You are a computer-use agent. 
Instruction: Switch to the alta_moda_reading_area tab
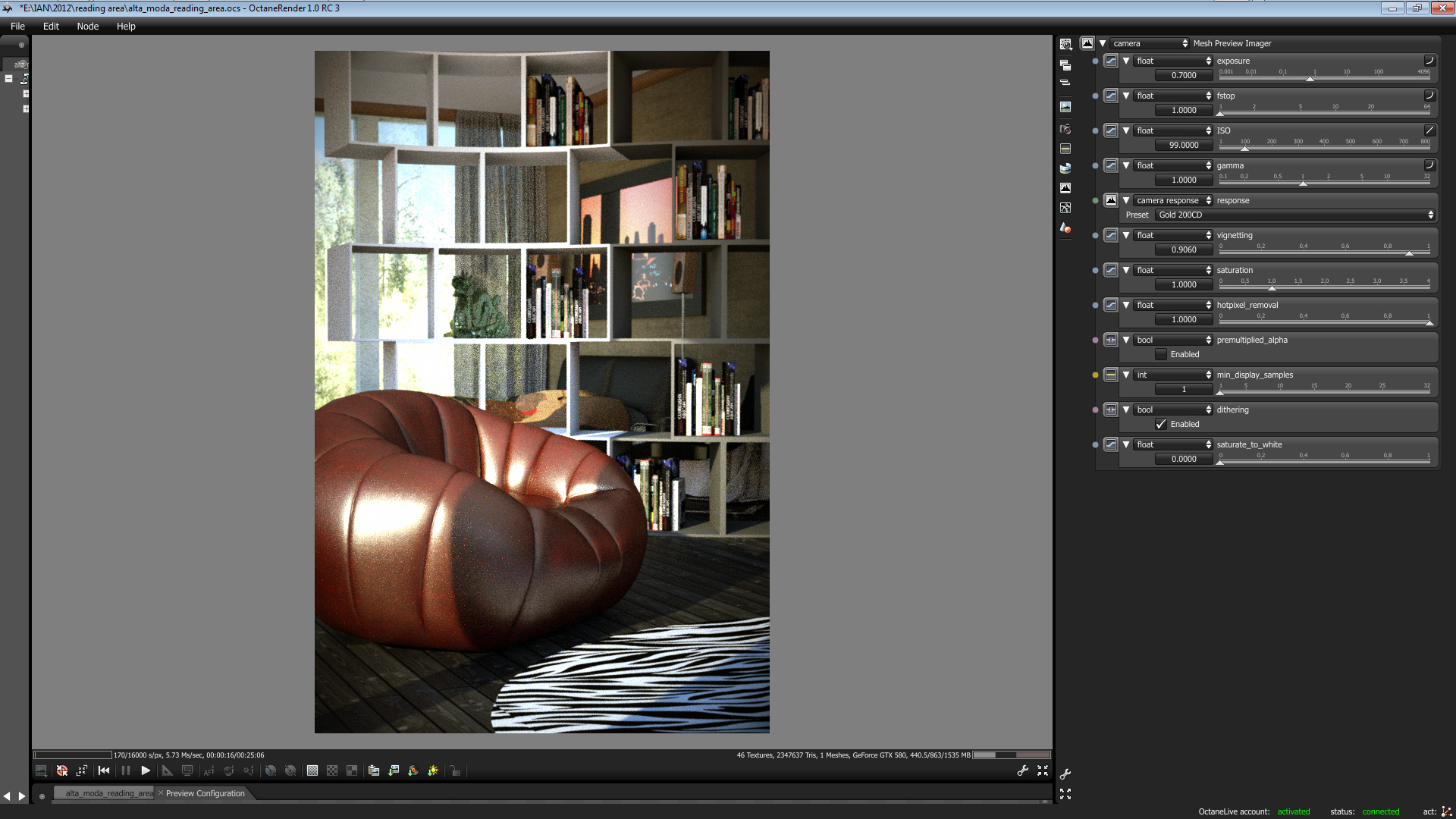108,793
